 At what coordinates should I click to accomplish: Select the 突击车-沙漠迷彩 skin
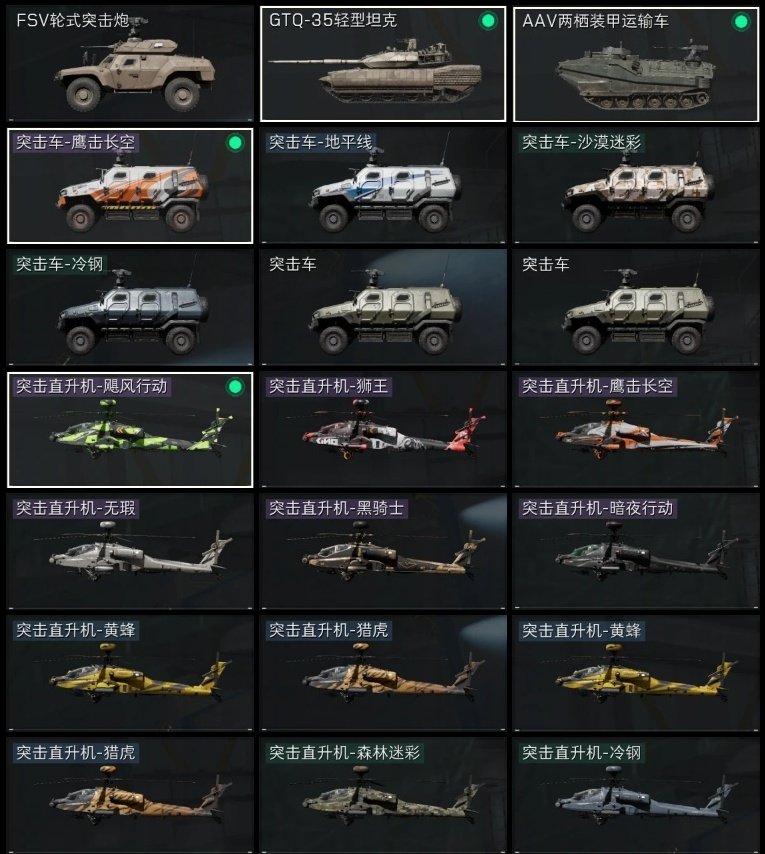[x=636, y=186]
